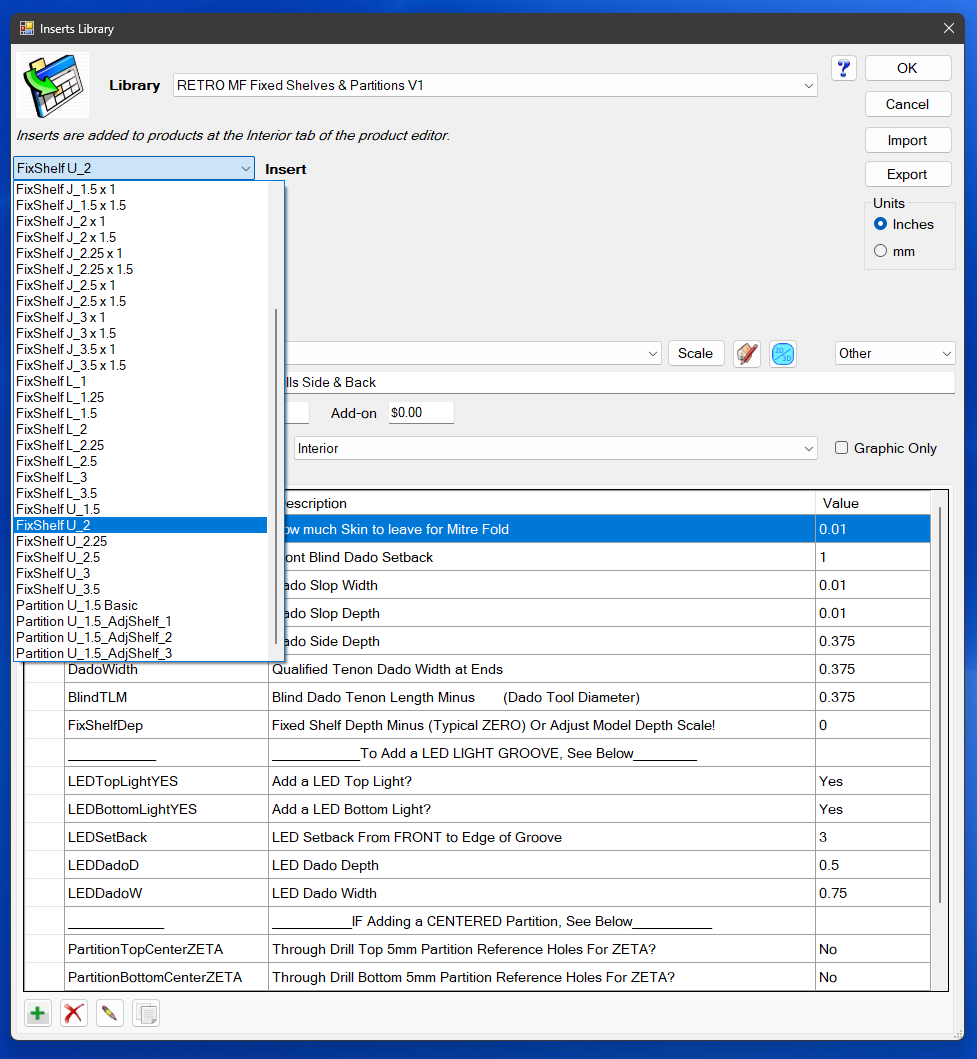
Task: Open the SketchUp model editor icon
Action: (x=747, y=354)
